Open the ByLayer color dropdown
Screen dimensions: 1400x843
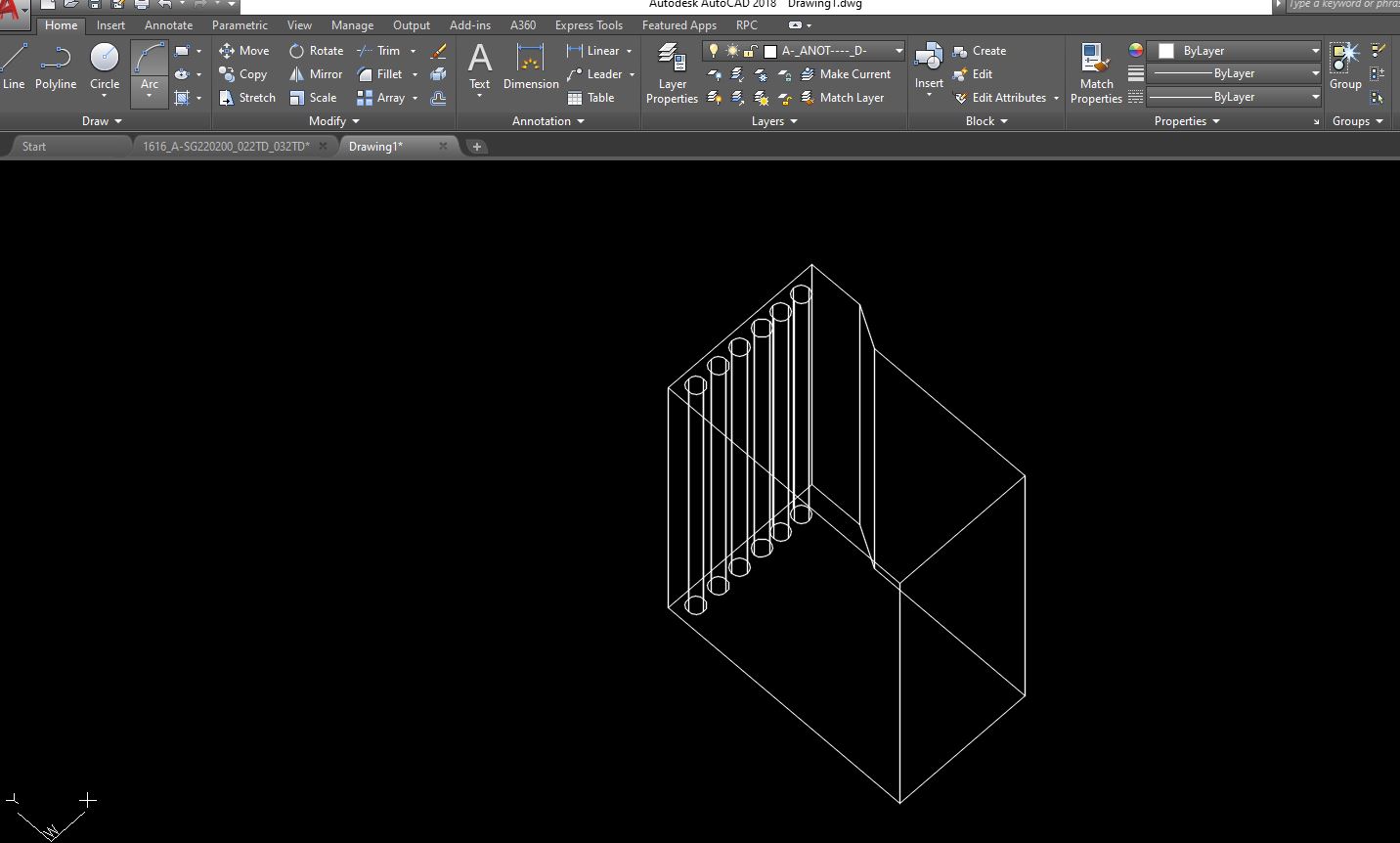(x=1316, y=50)
